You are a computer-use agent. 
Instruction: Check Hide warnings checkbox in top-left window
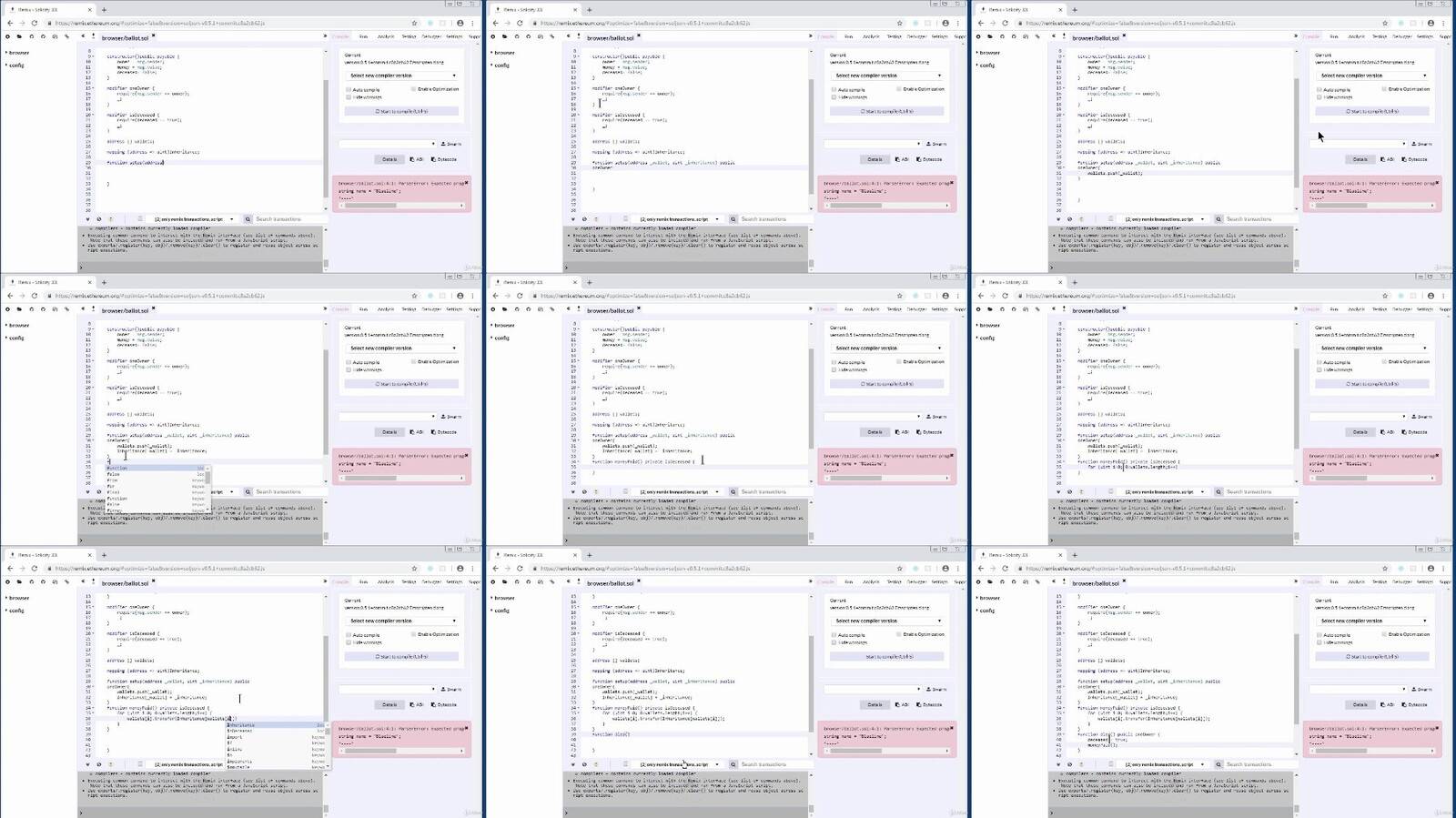[x=349, y=97]
